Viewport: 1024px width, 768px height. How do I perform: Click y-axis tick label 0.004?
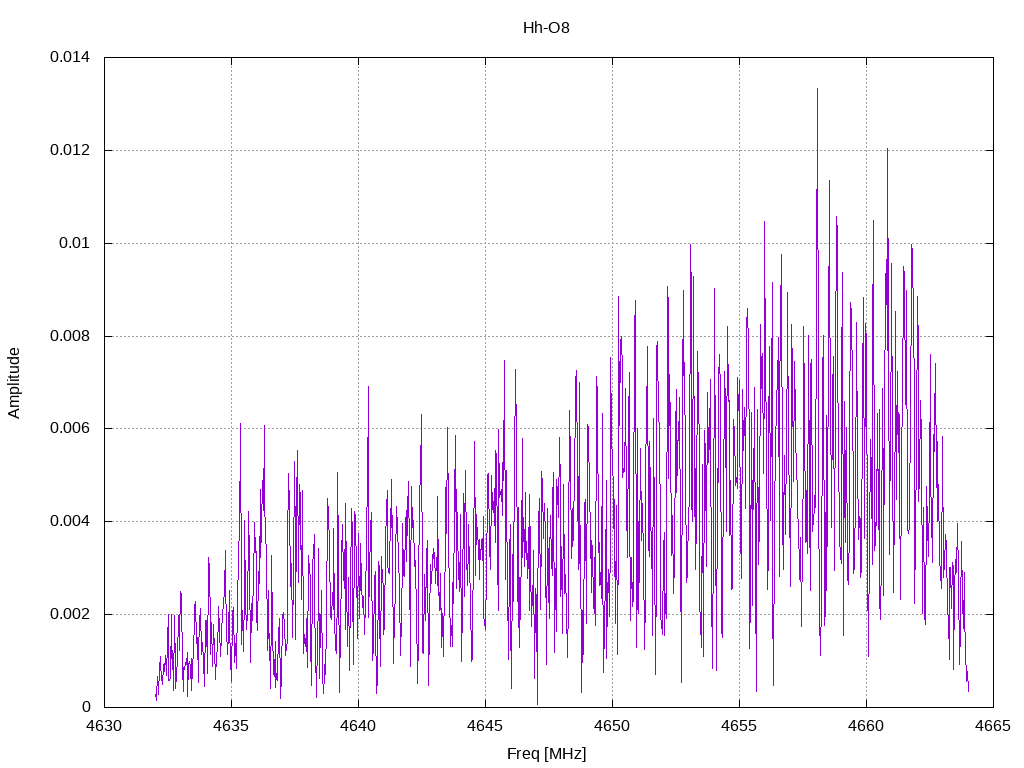[x=70, y=521]
